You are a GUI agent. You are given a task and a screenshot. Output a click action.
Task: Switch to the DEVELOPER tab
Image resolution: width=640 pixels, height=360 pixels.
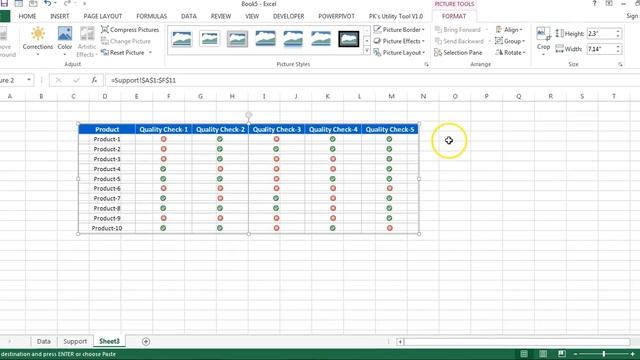tap(288, 16)
